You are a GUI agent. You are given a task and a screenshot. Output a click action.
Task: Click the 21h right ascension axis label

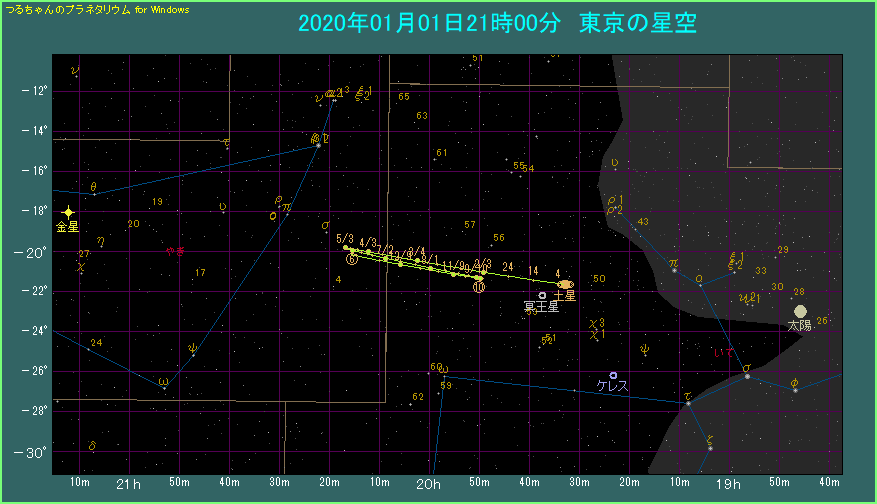pyautogui.click(x=129, y=485)
